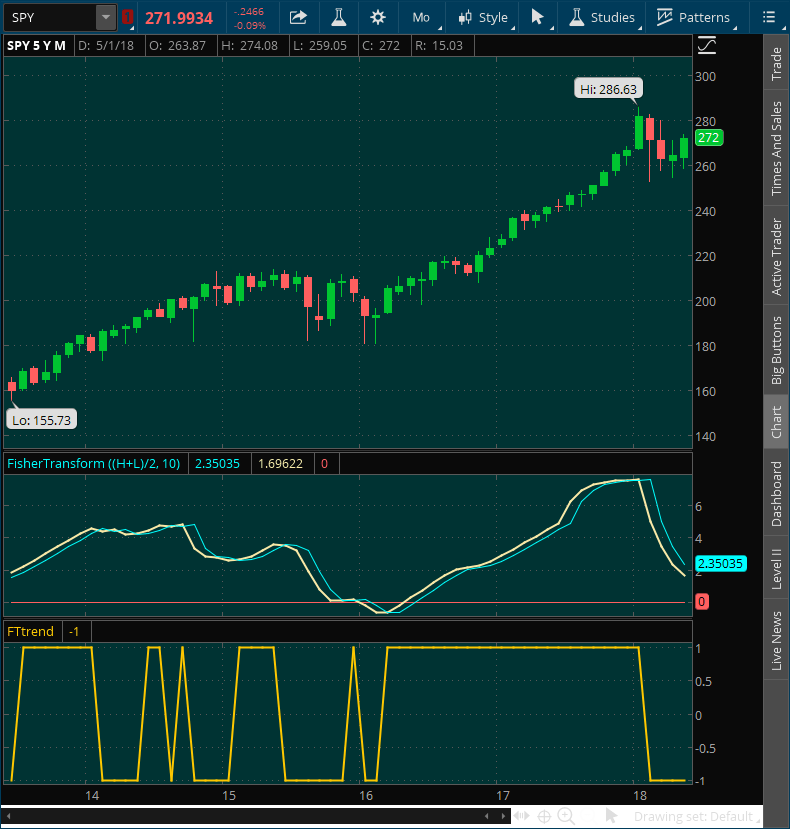
Task: Click the red clipboard icon beside symbol
Action: coord(127,17)
